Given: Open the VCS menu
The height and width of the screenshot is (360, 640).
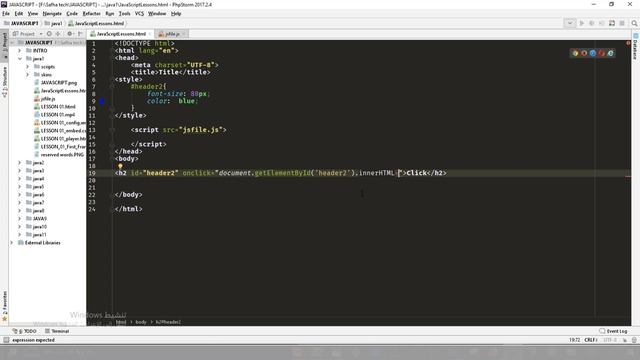Looking at the screenshot, I should (139, 13).
